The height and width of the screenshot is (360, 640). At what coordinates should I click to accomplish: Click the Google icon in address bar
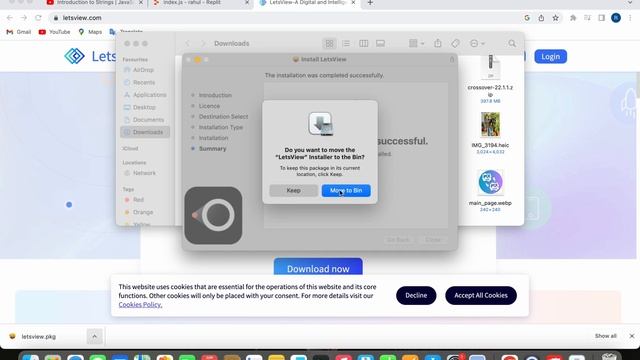click(527, 18)
